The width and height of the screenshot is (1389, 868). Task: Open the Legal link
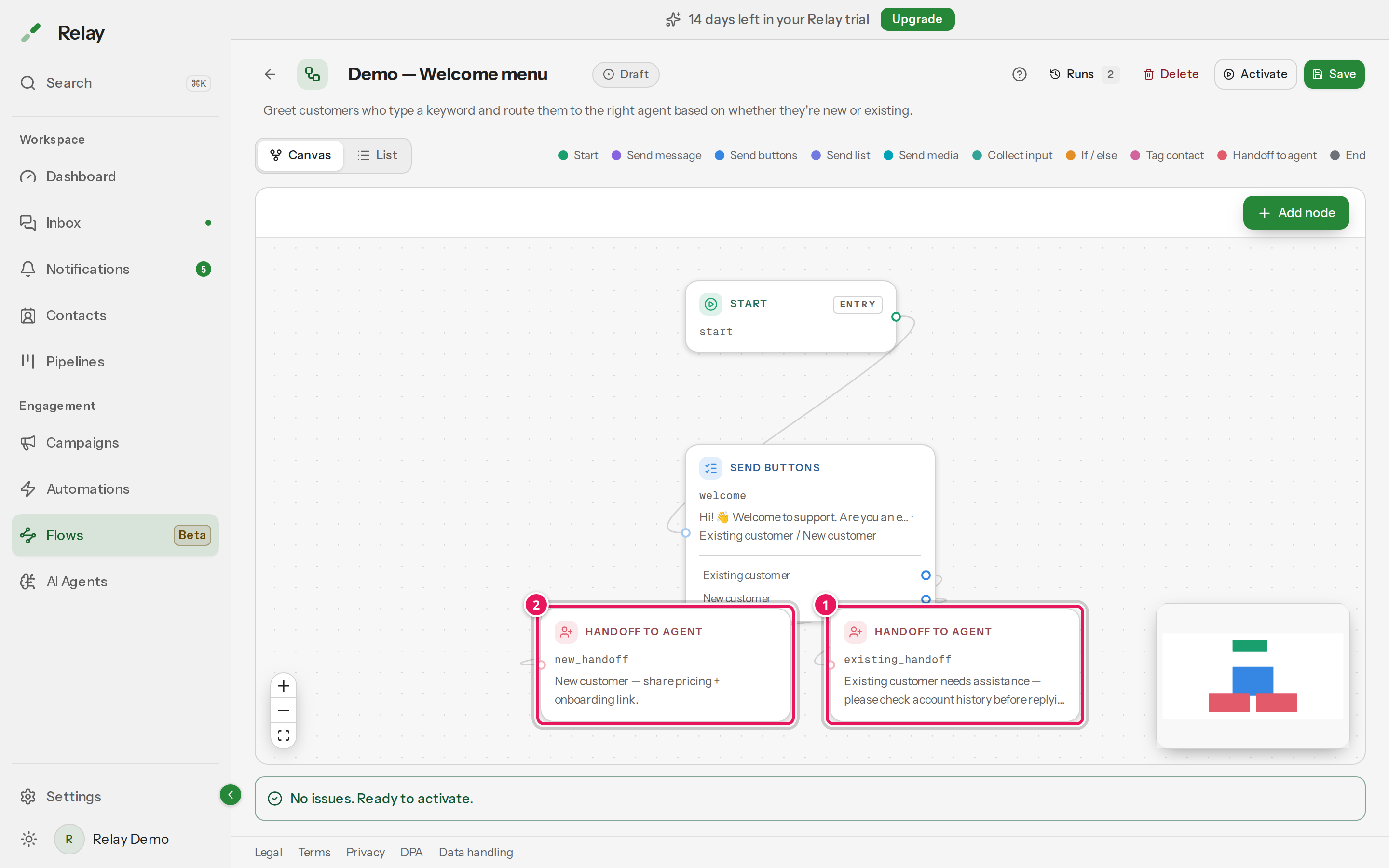[268, 853]
